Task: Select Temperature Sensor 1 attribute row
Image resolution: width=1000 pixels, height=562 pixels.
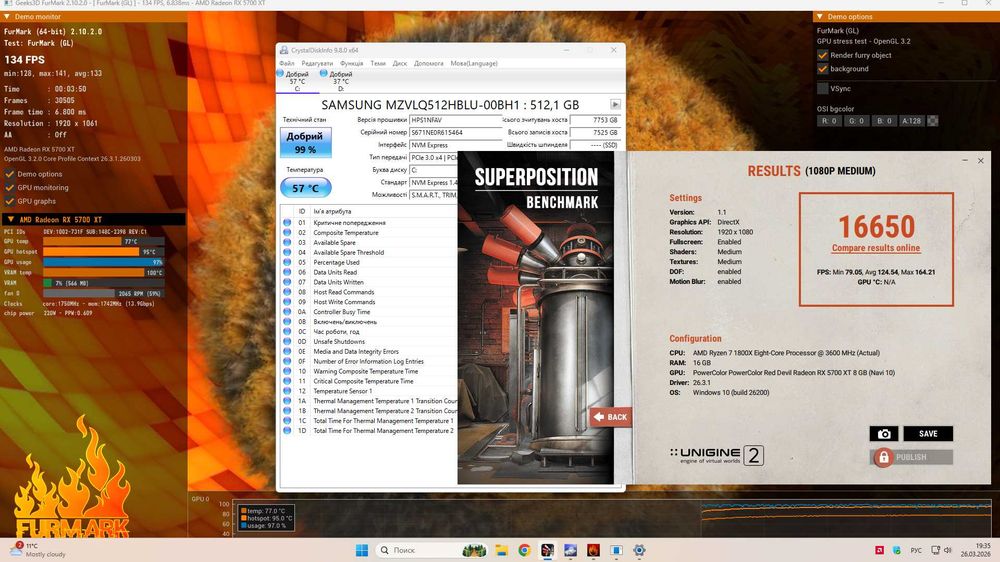Action: (370, 391)
